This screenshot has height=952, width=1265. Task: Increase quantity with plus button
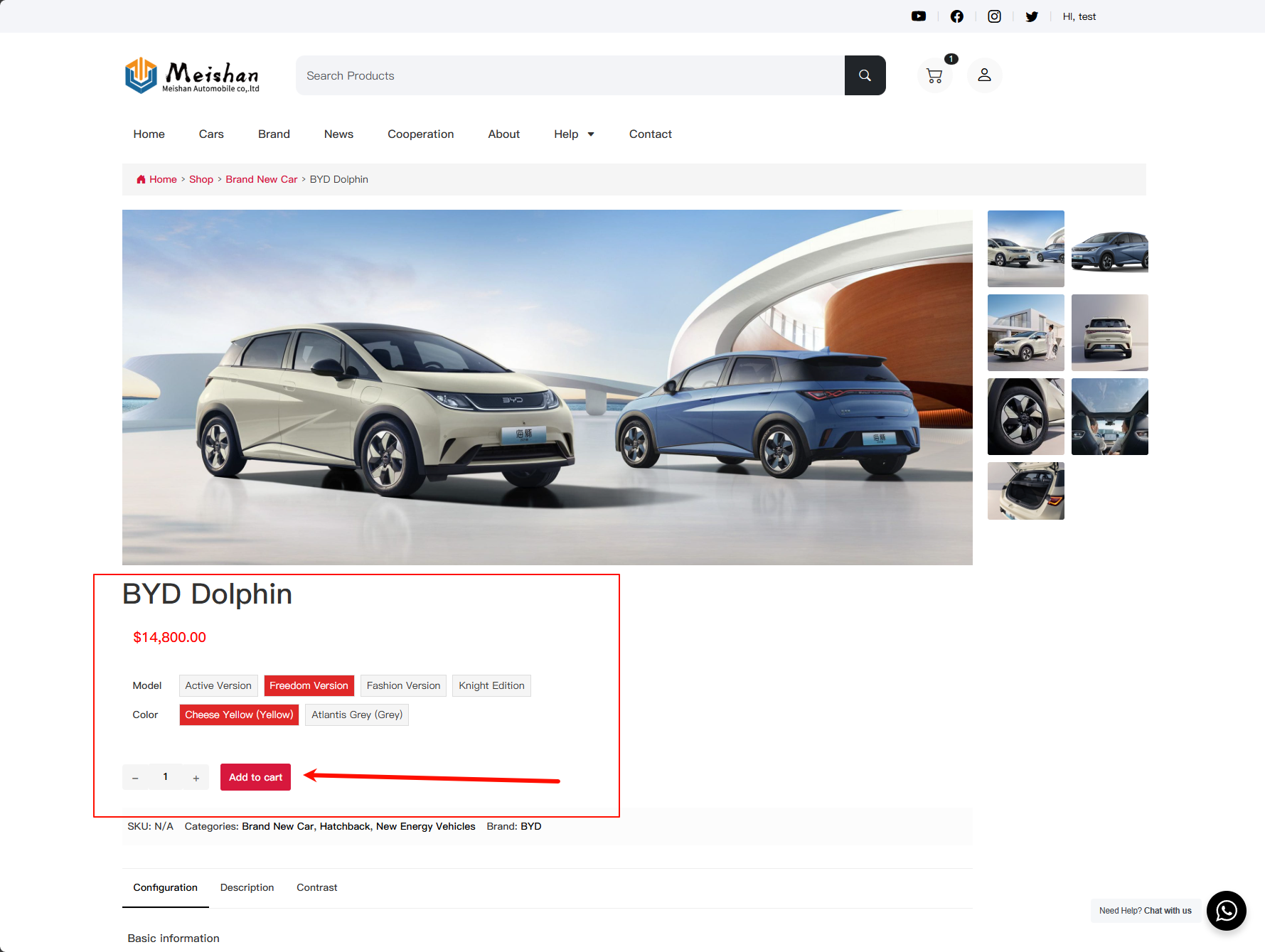tap(196, 777)
